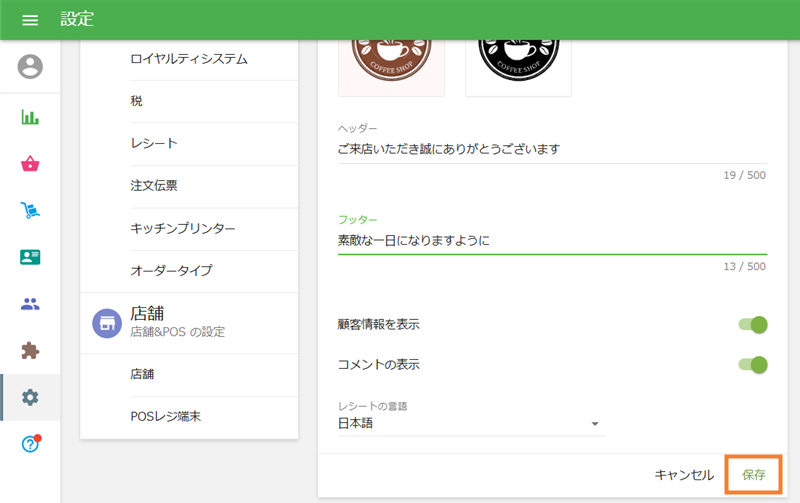Click the 設定 page title
This screenshot has height=503, width=800.
coord(78,19)
